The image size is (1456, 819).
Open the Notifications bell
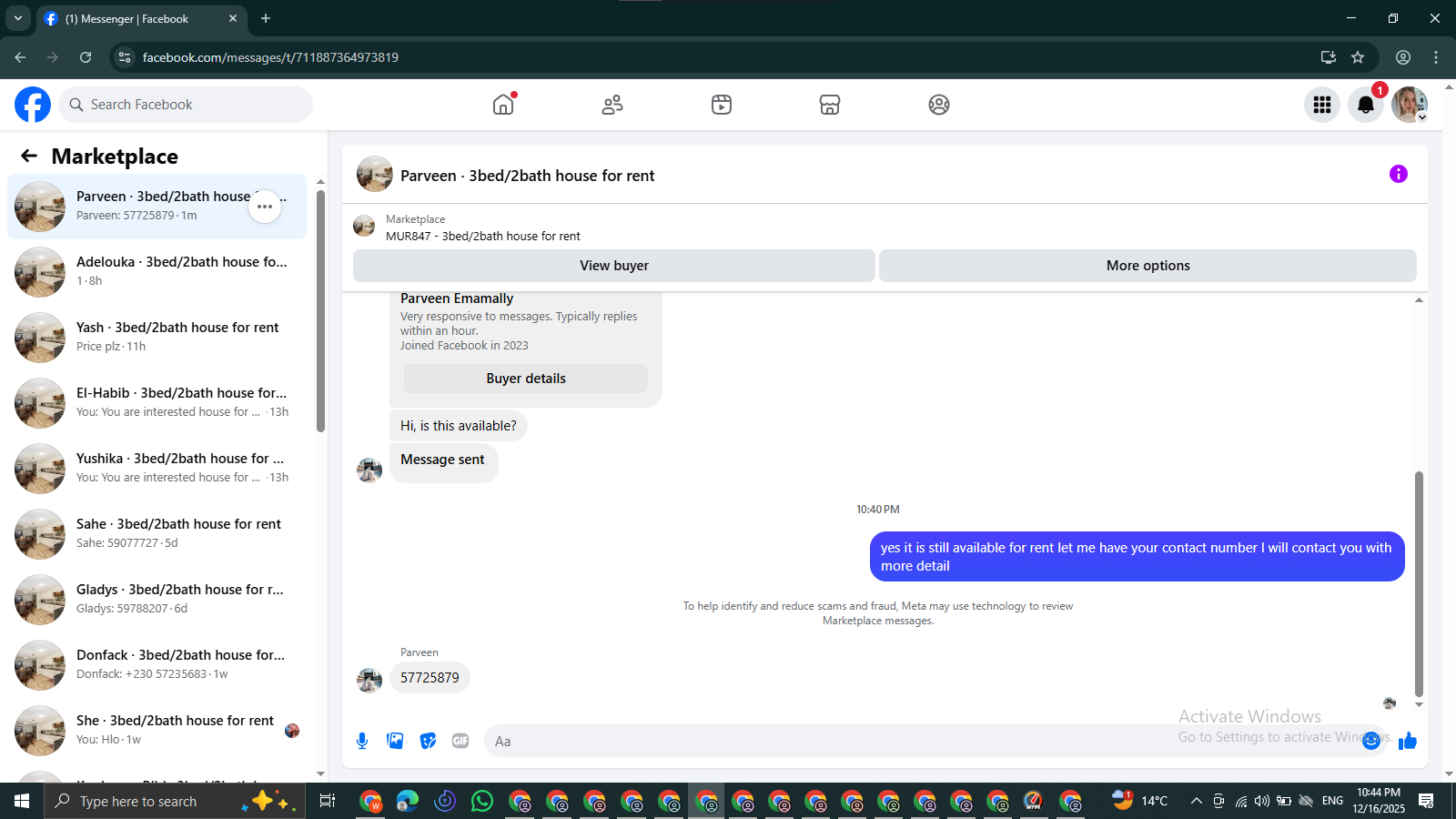click(1366, 105)
